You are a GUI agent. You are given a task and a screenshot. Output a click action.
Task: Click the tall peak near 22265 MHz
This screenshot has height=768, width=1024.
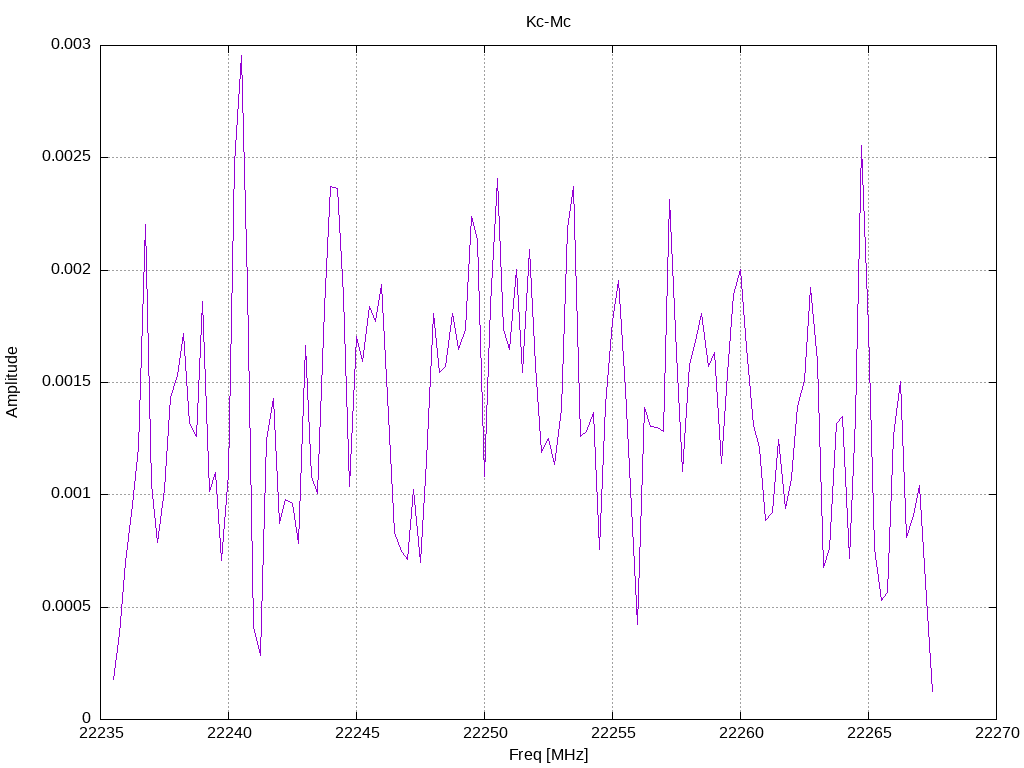[861, 146]
